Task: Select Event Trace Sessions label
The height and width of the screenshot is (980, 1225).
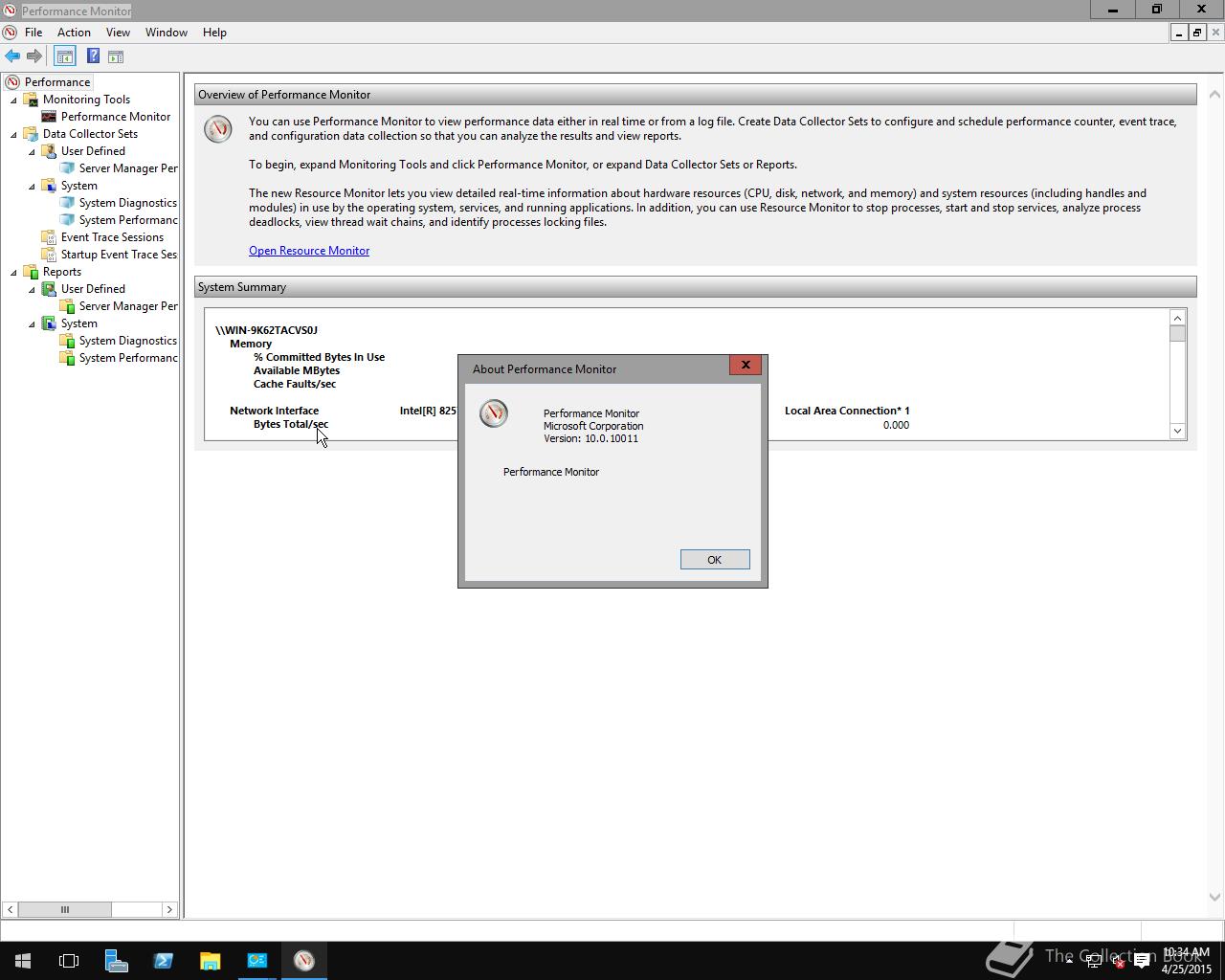Action: (x=112, y=237)
